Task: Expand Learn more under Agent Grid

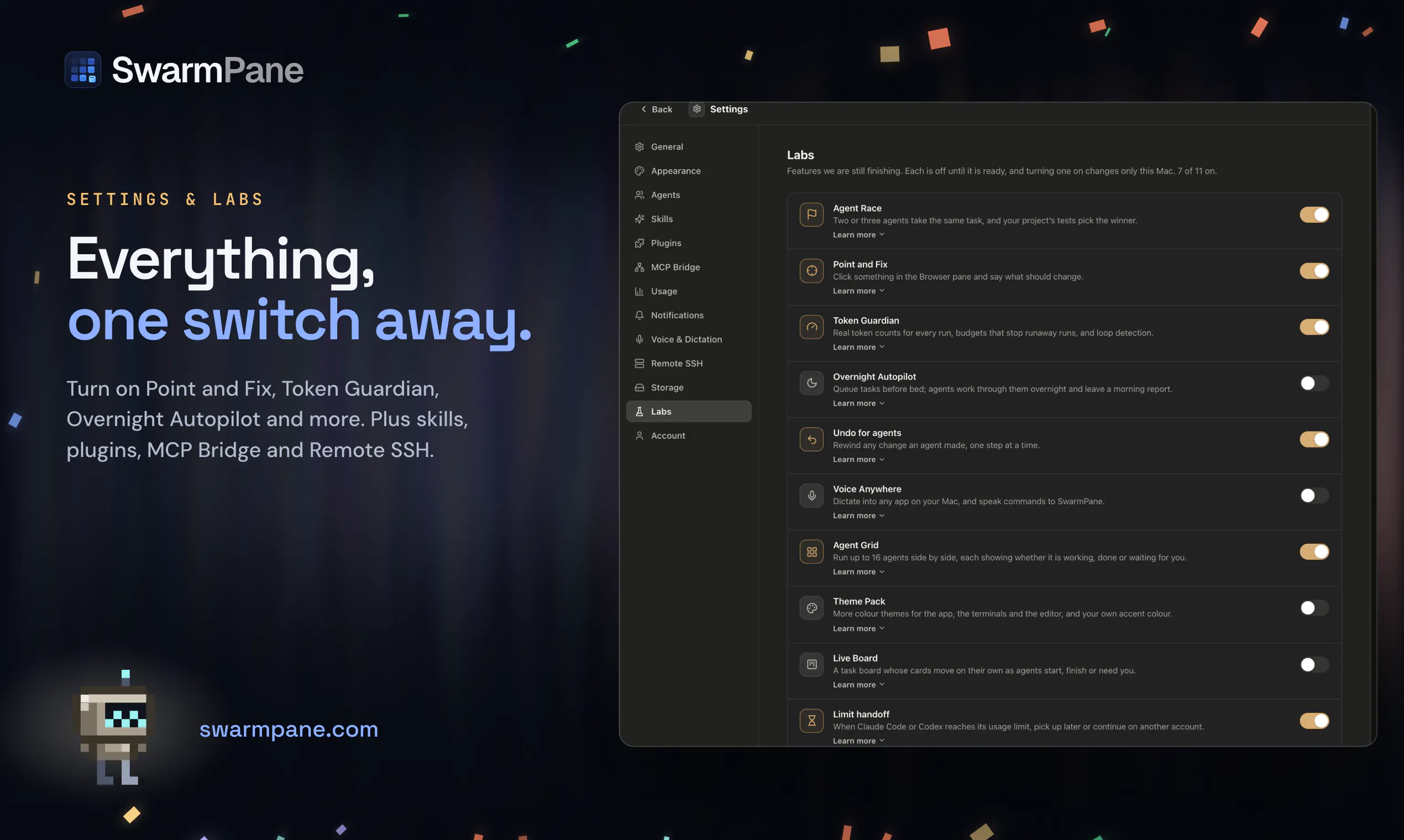Action: tap(858, 572)
